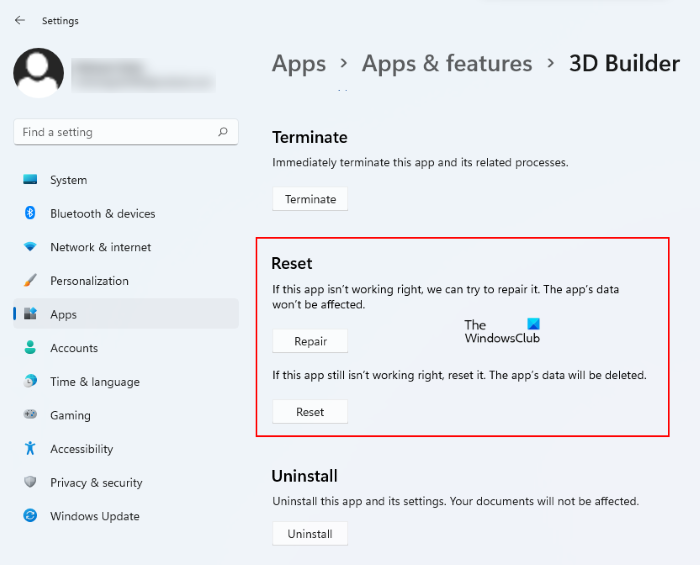Click the Privacy & security shield icon

(x=30, y=483)
